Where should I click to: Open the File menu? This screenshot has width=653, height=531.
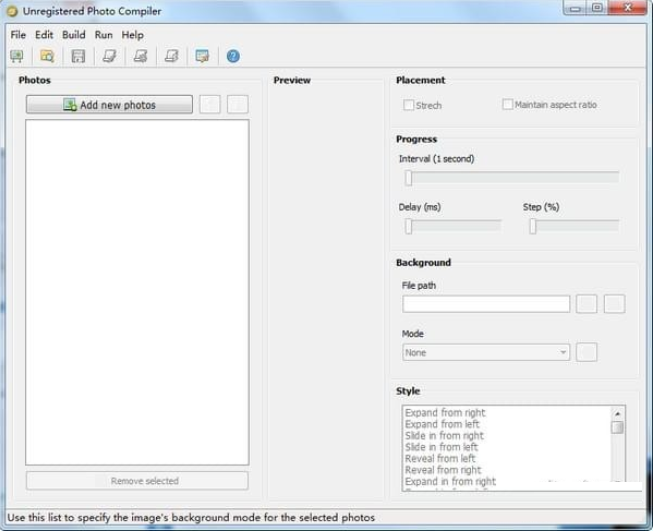pos(18,35)
